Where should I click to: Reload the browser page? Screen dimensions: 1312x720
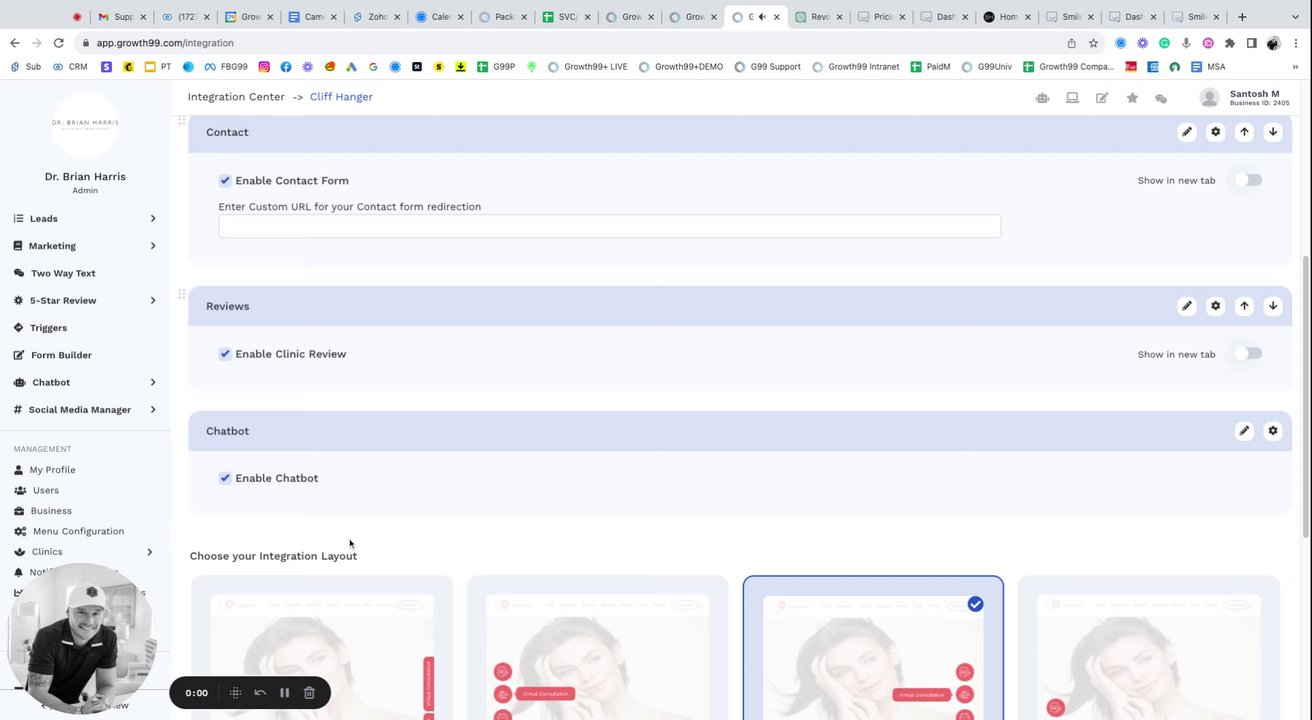pos(58,43)
